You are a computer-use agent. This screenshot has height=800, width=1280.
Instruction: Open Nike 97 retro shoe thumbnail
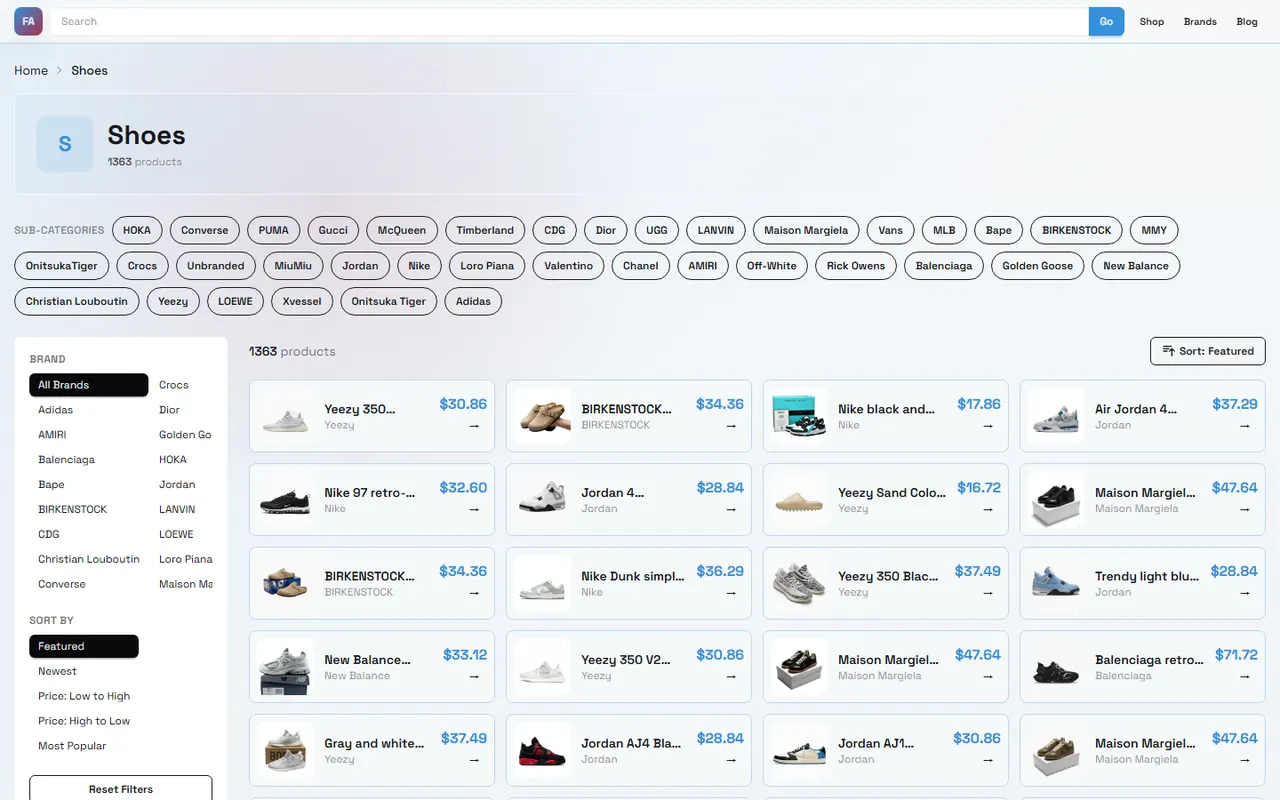click(x=285, y=500)
